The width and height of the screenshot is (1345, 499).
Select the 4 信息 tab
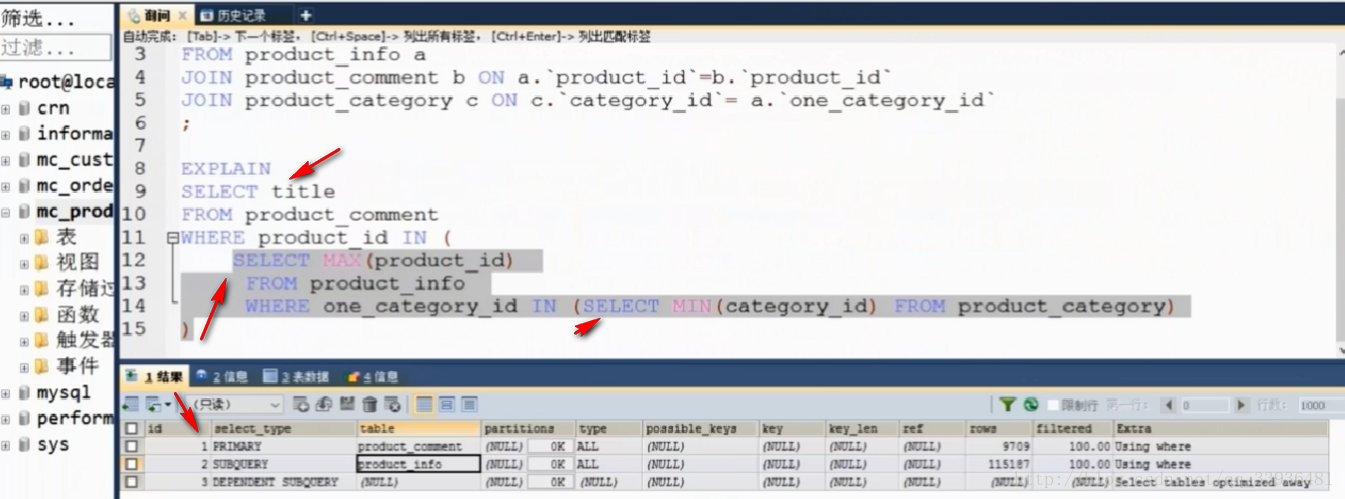[x=371, y=377]
